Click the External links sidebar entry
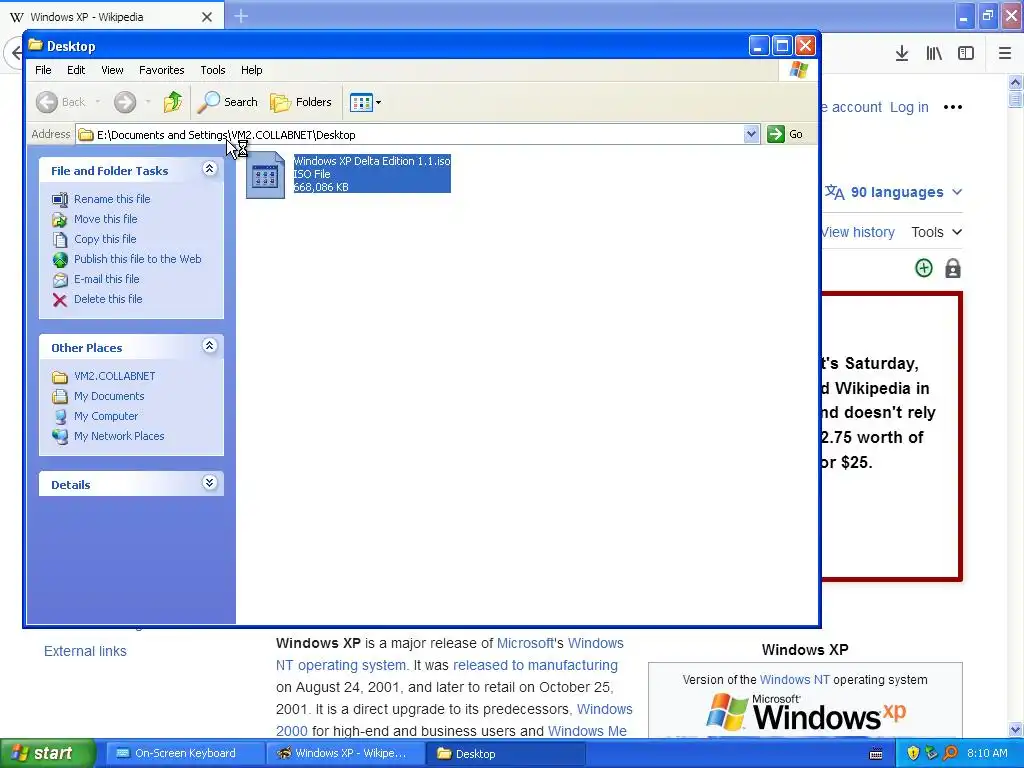 [85, 651]
